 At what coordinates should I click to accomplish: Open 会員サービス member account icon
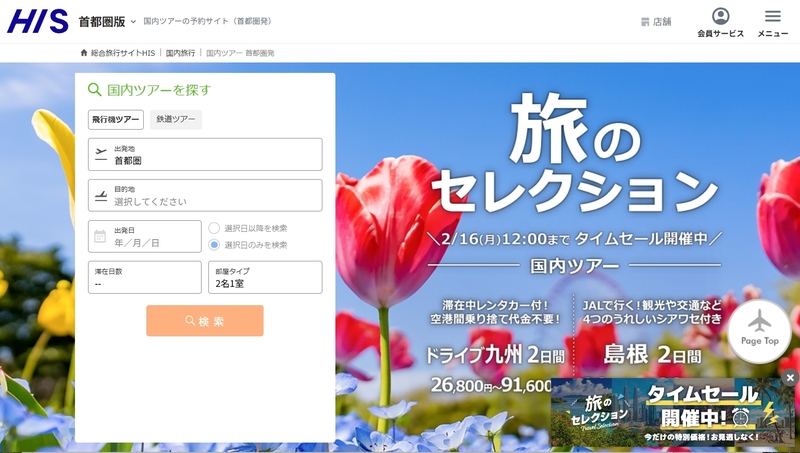(720, 21)
